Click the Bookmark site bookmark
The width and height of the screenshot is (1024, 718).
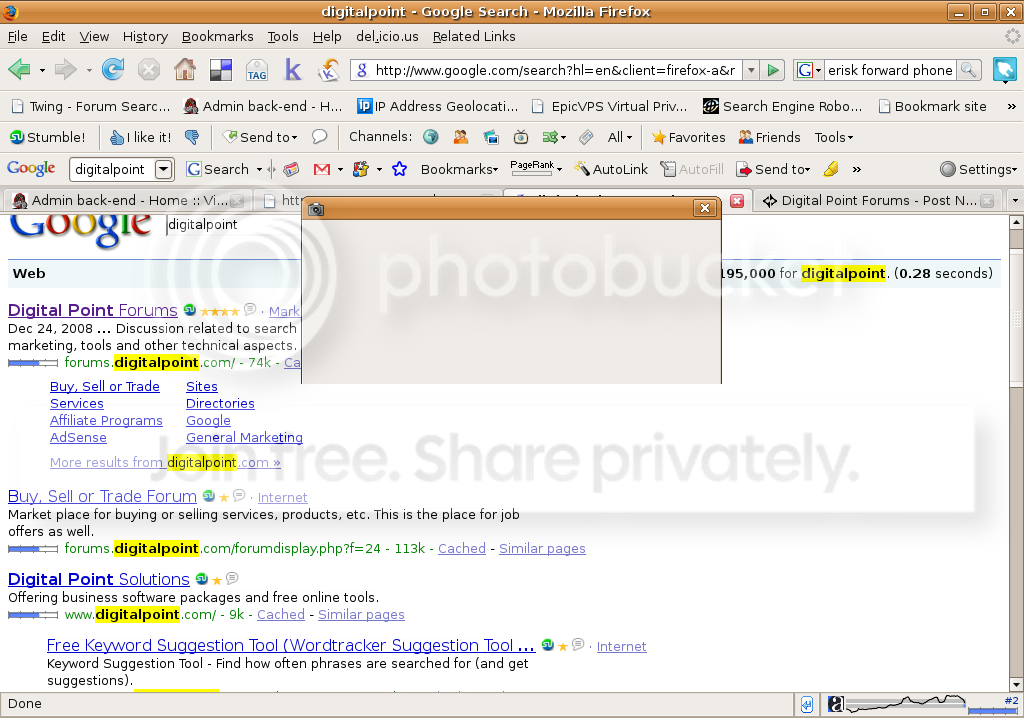pos(933,106)
